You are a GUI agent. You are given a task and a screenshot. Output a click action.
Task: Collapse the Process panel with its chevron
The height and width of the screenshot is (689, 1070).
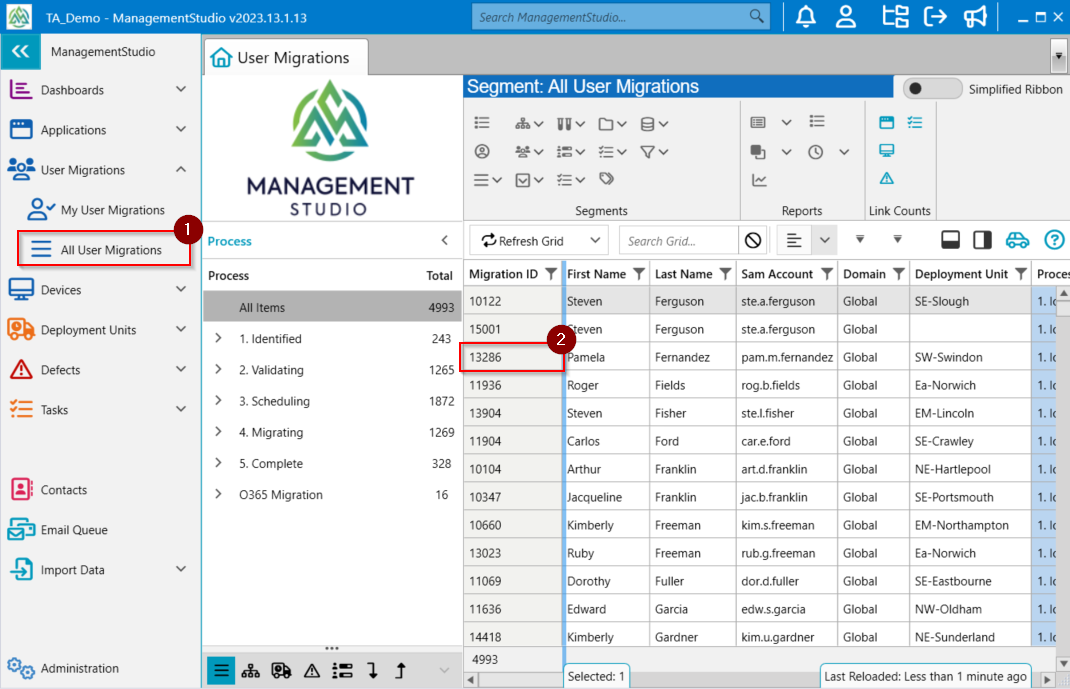(x=445, y=241)
